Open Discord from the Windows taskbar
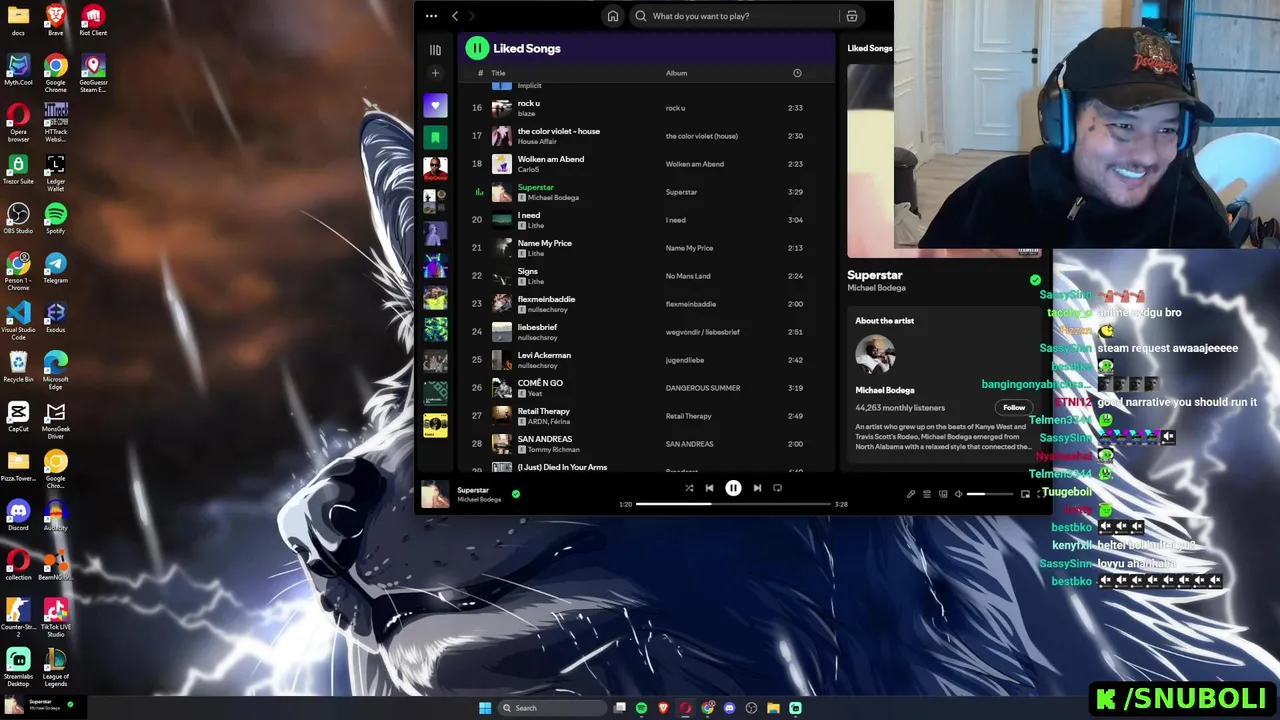1280x720 pixels. pyautogui.click(x=729, y=708)
